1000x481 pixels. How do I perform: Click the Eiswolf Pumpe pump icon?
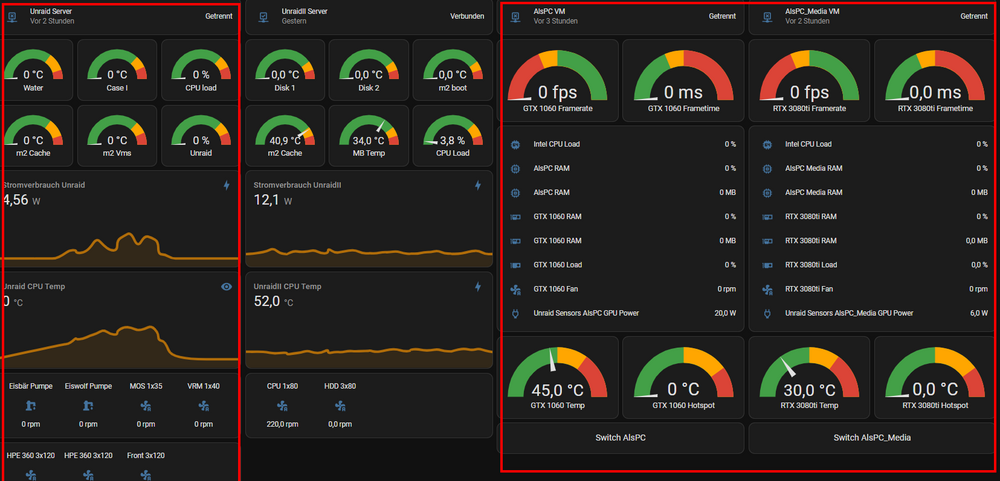[x=89, y=406]
